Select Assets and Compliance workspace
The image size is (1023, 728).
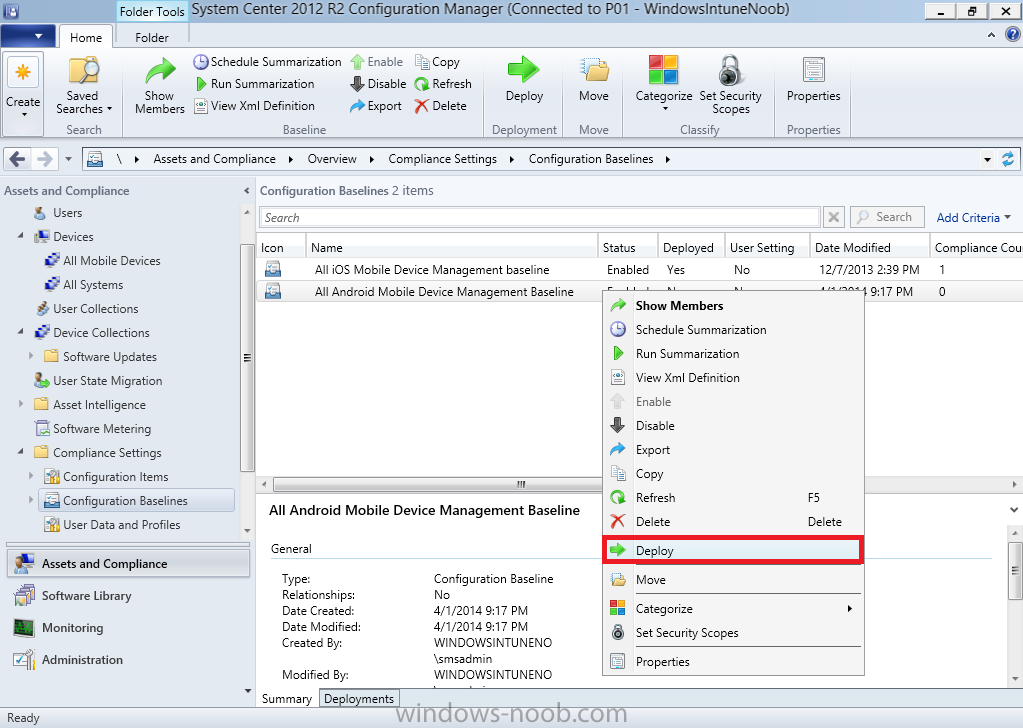pos(129,564)
